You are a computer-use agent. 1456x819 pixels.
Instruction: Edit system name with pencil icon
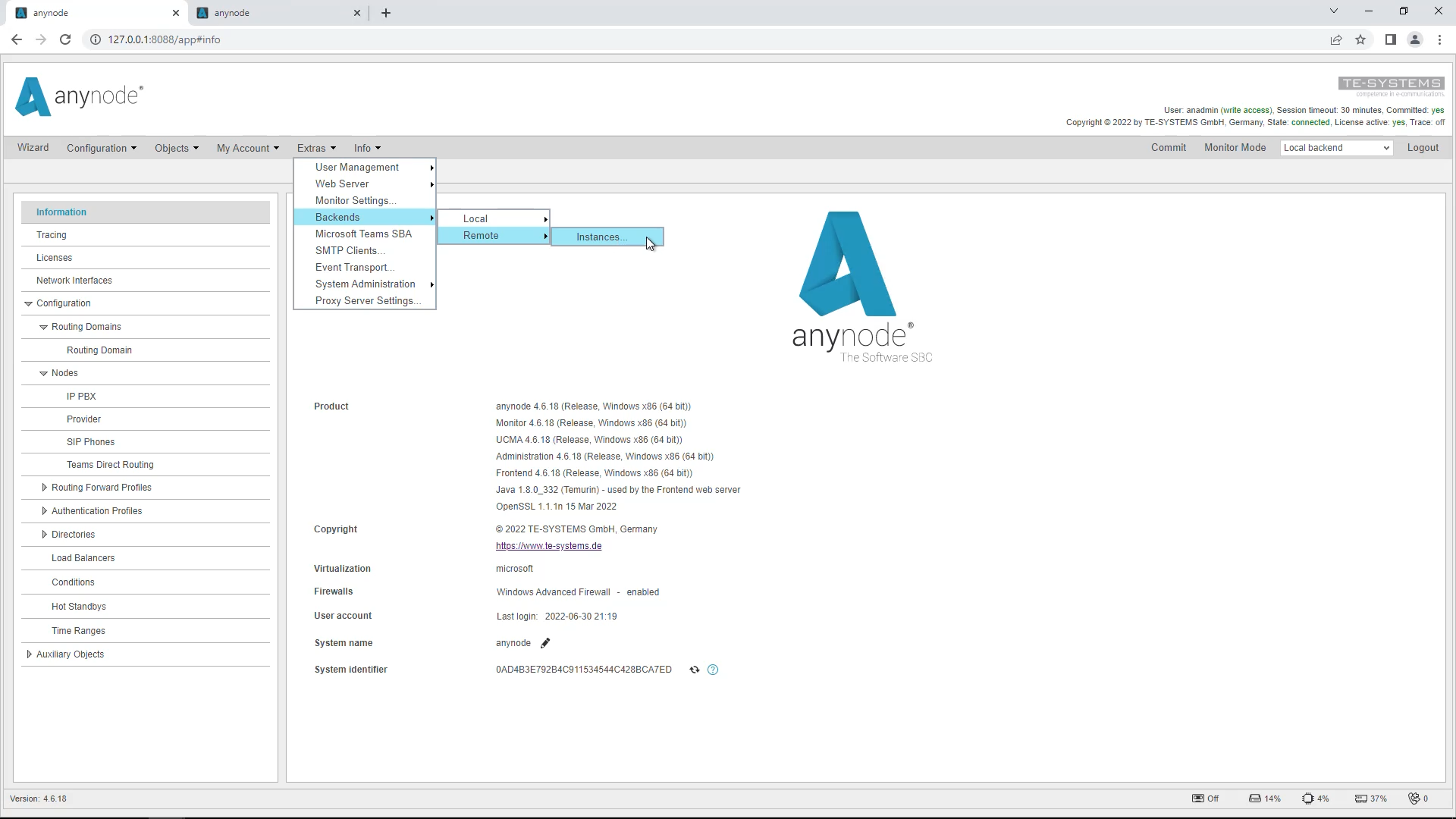tap(545, 643)
